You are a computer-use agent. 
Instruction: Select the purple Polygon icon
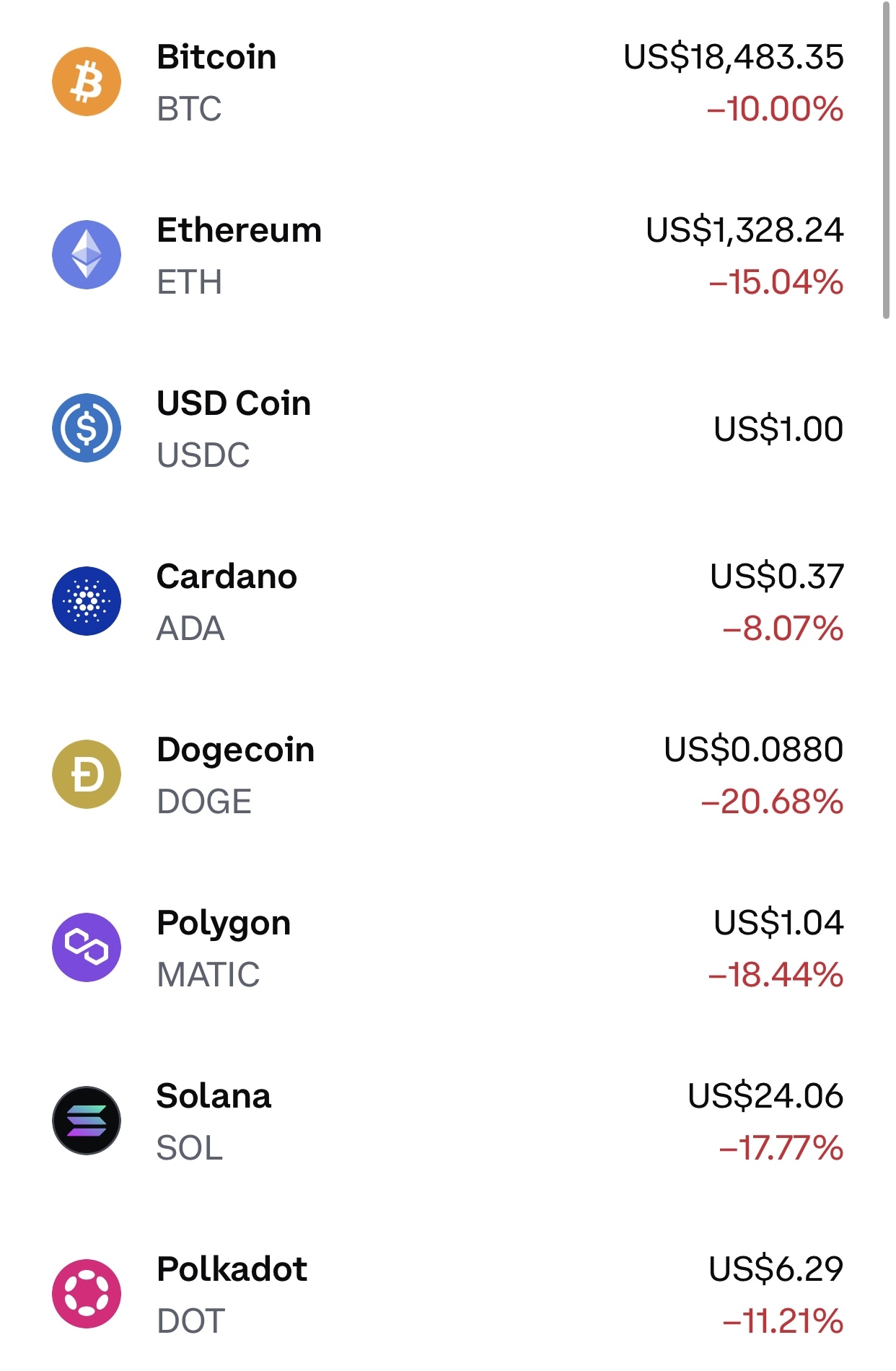[x=87, y=947]
